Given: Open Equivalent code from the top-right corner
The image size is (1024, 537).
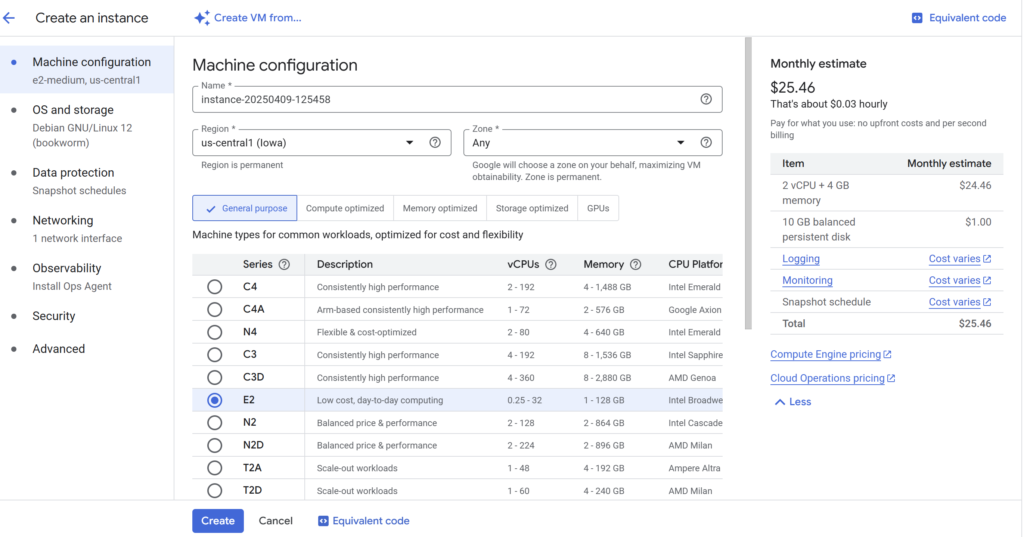Looking at the screenshot, I should 958,18.
